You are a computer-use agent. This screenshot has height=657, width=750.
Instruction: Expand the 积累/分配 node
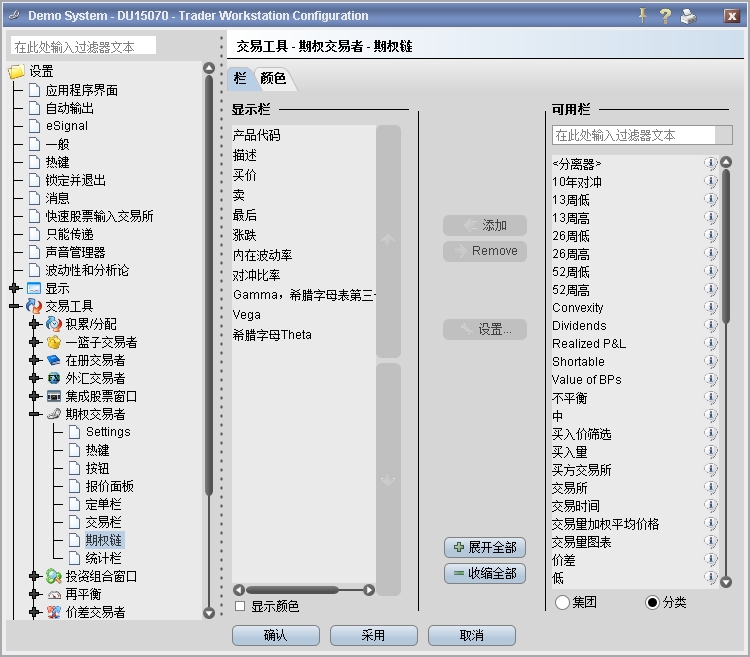point(34,324)
